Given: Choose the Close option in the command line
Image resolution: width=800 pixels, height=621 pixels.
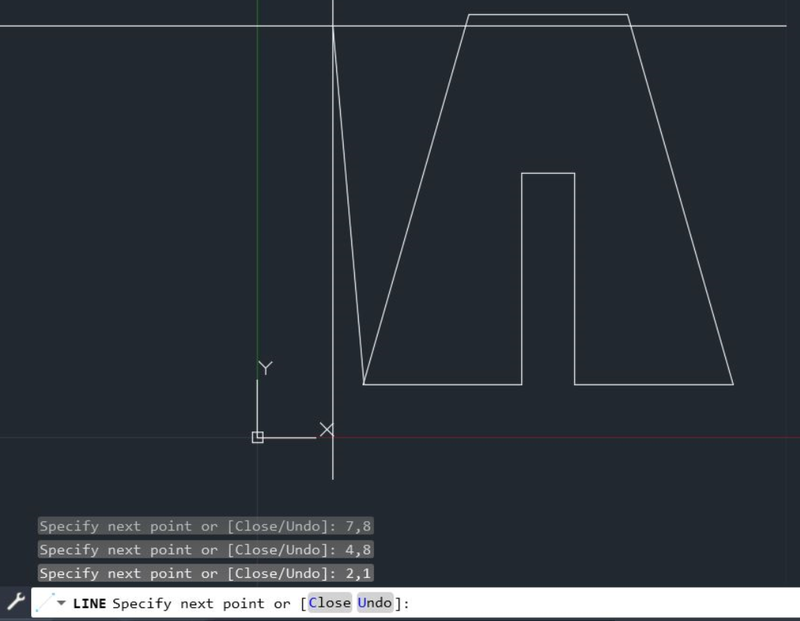Looking at the screenshot, I should [x=330, y=603].
